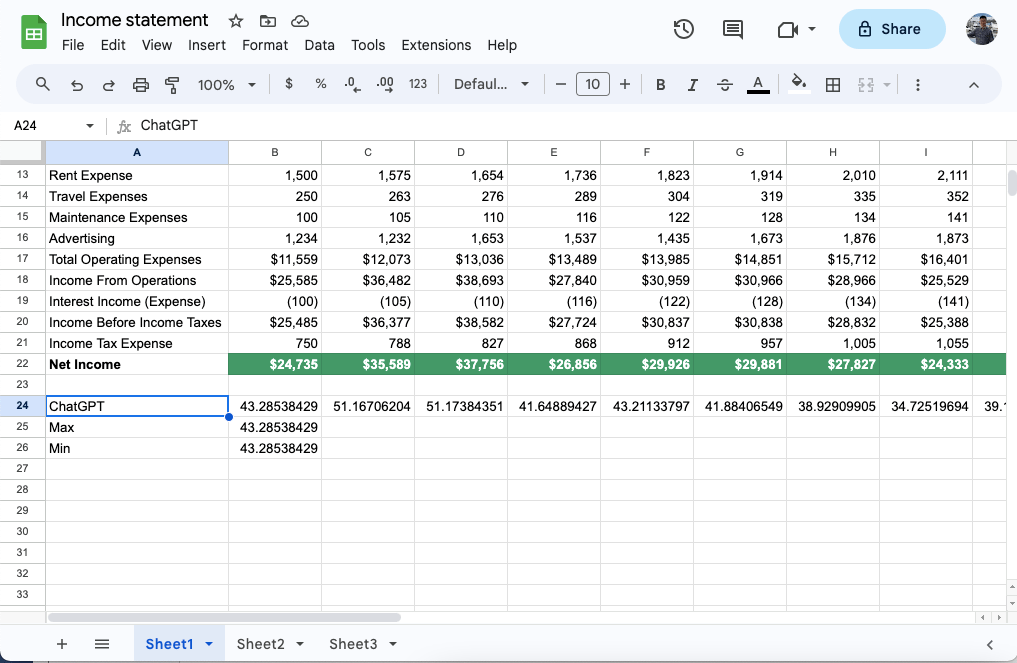Viewport: 1017px width, 663px height.
Task: Toggle bold formatting
Action: click(660, 84)
